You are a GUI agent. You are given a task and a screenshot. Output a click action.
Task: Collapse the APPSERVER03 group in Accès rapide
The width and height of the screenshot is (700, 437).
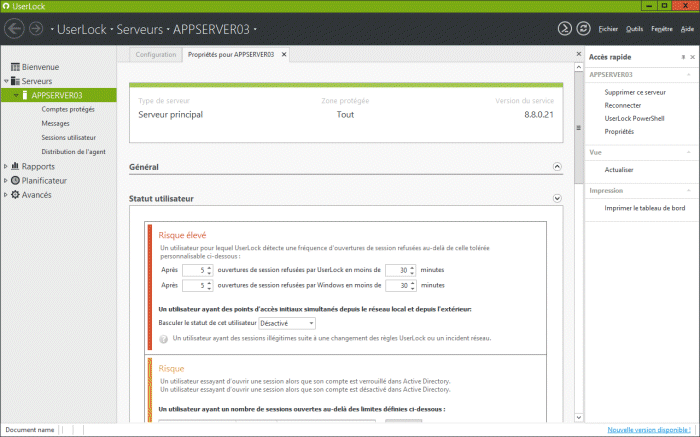[688, 75]
